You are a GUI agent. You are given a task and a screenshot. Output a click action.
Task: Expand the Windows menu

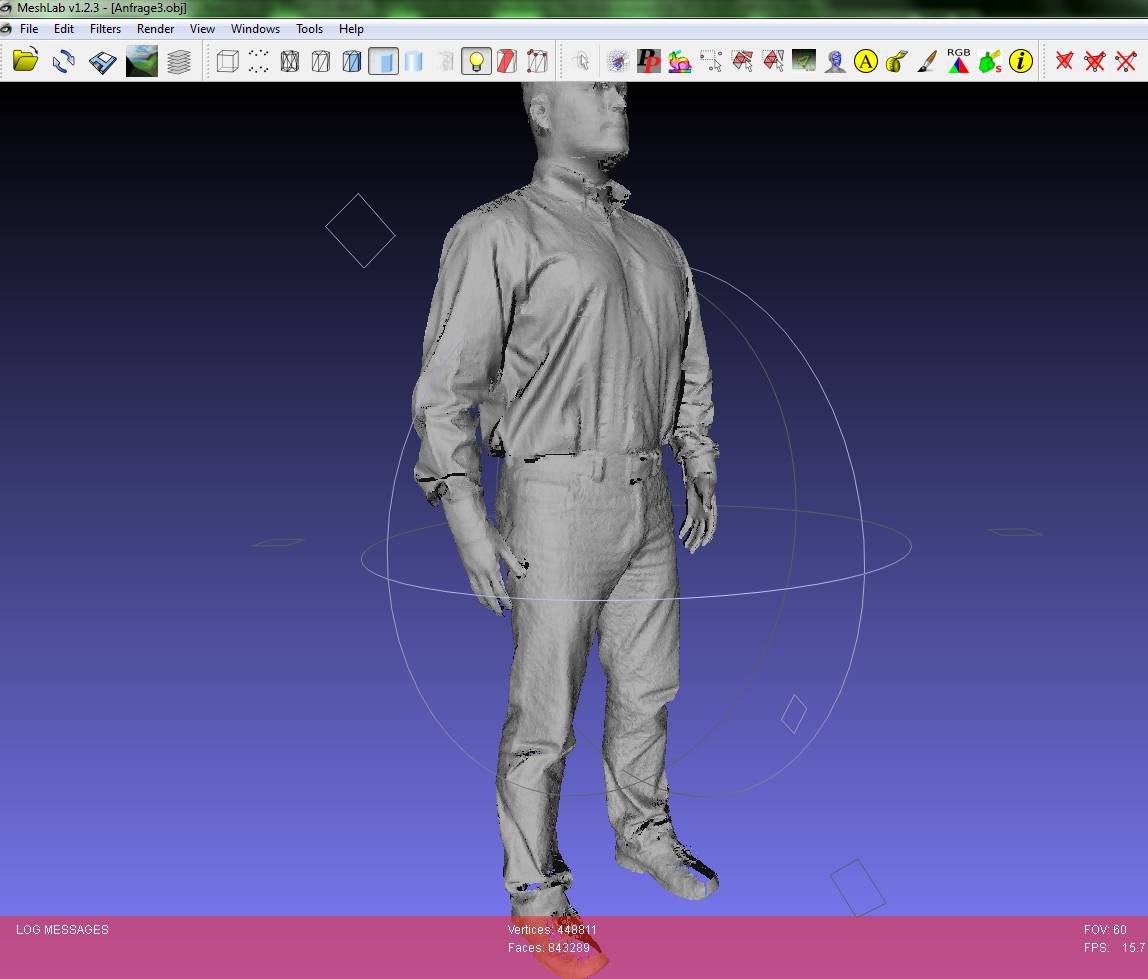pyautogui.click(x=255, y=29)
